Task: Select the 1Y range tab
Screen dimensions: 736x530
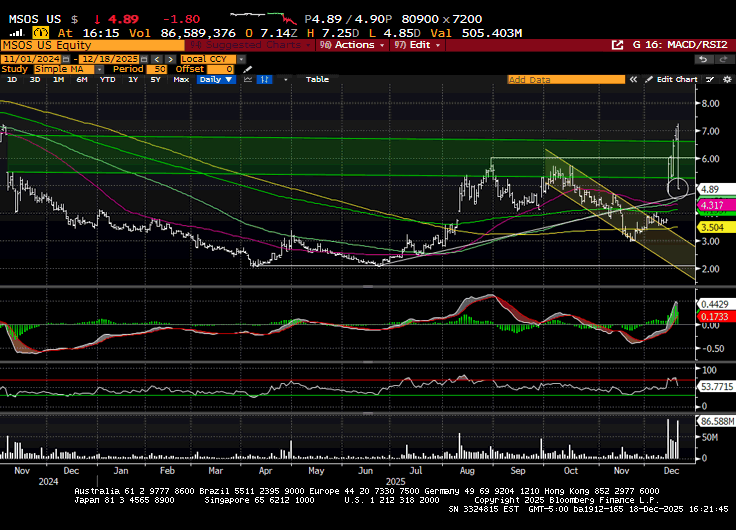Action: point(133,79)
